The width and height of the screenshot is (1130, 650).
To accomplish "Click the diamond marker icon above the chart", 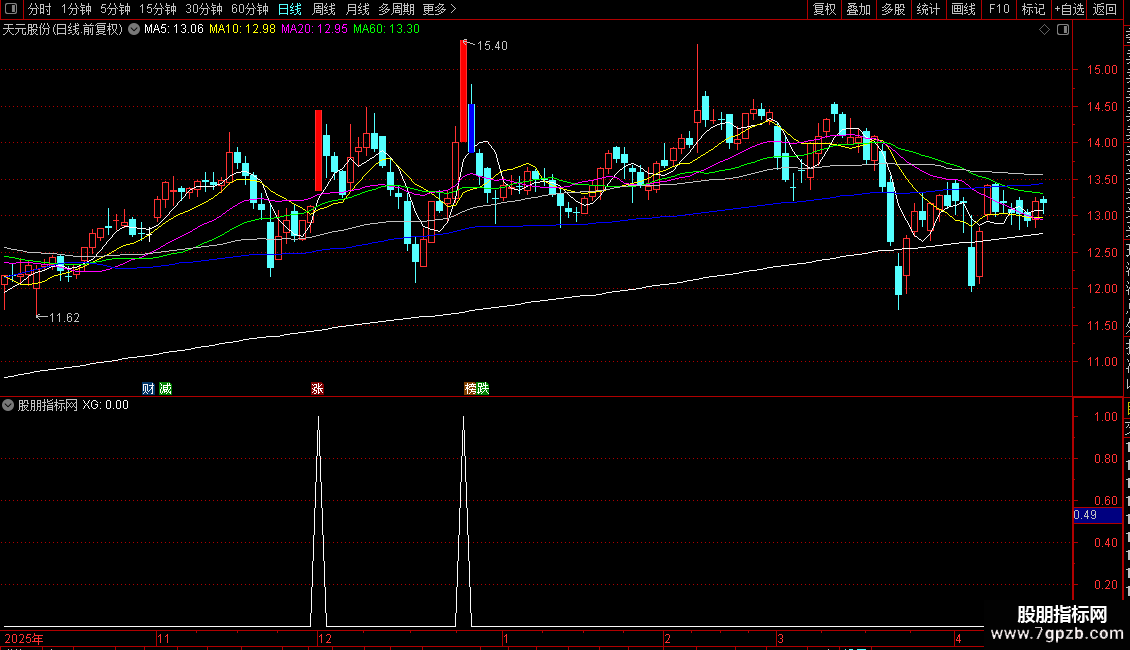I will pos(1044,30).
